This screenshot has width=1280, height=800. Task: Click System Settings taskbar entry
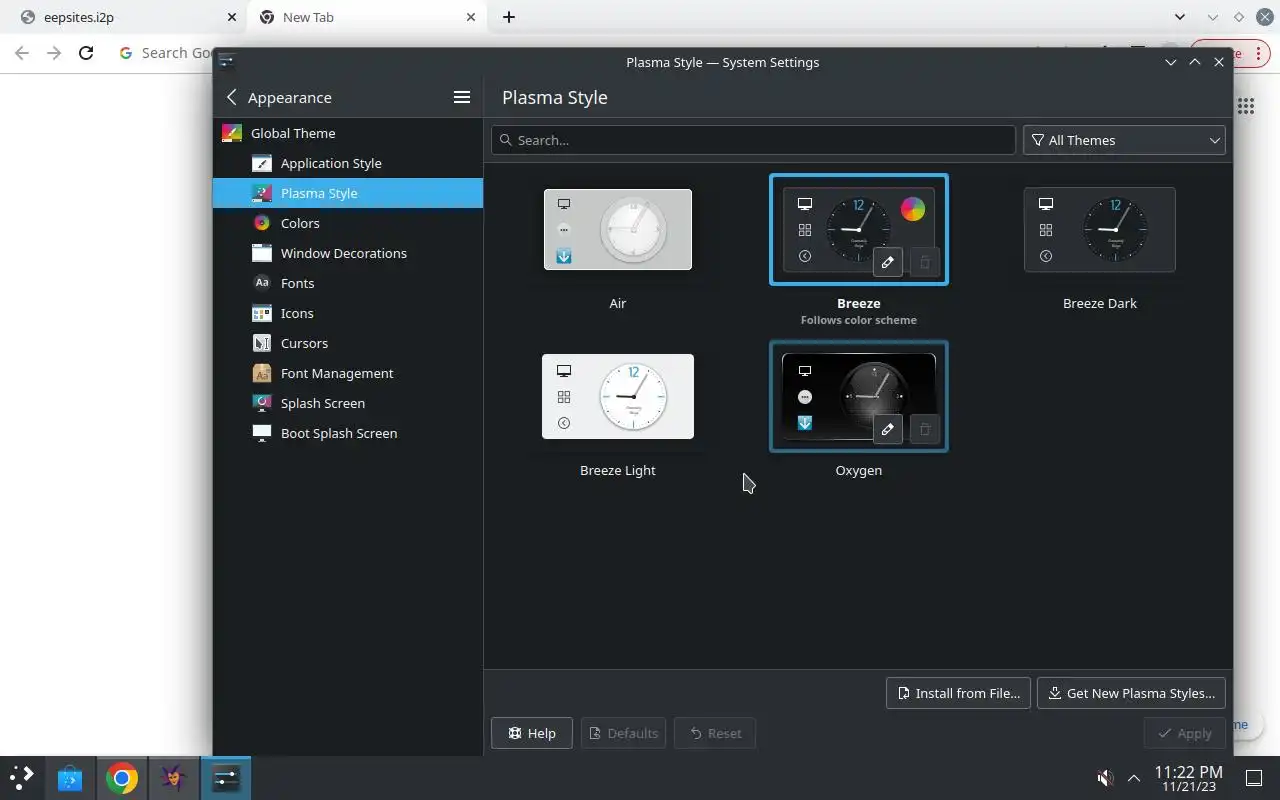coord(226,778)
